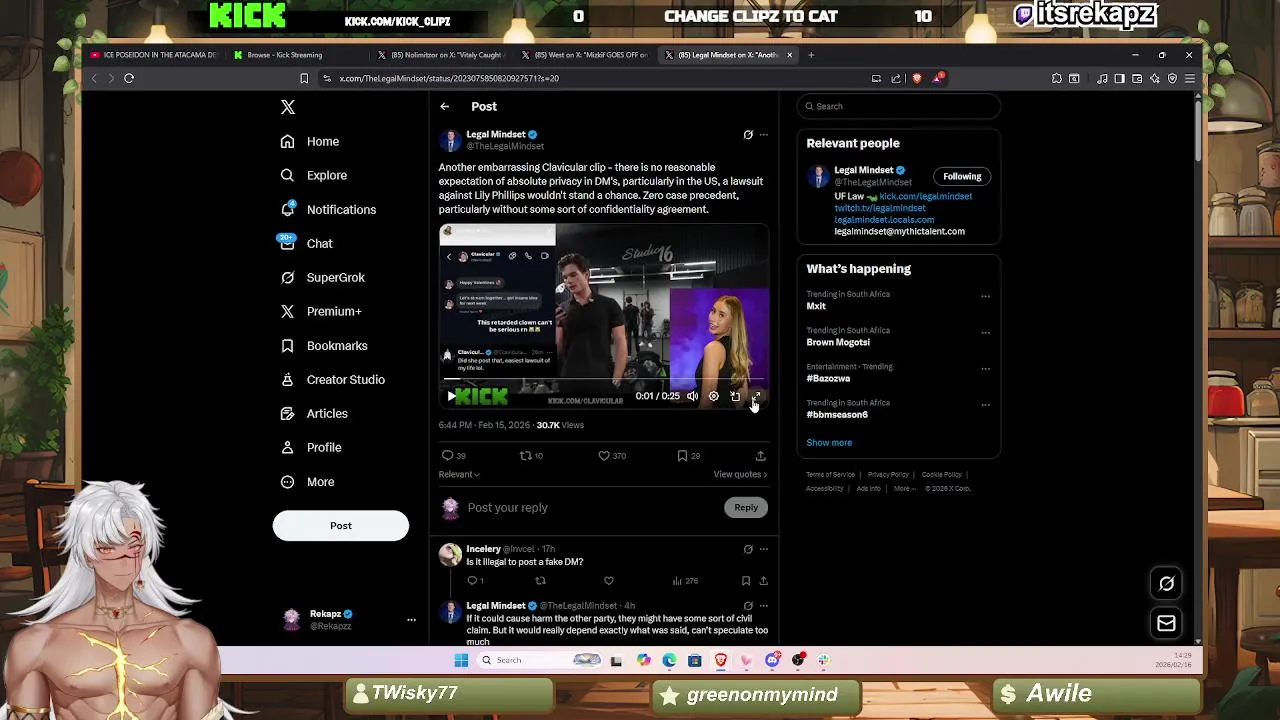The image size is (1280, 720).
Task: Click the white Post button
Action: coord(341,526)
